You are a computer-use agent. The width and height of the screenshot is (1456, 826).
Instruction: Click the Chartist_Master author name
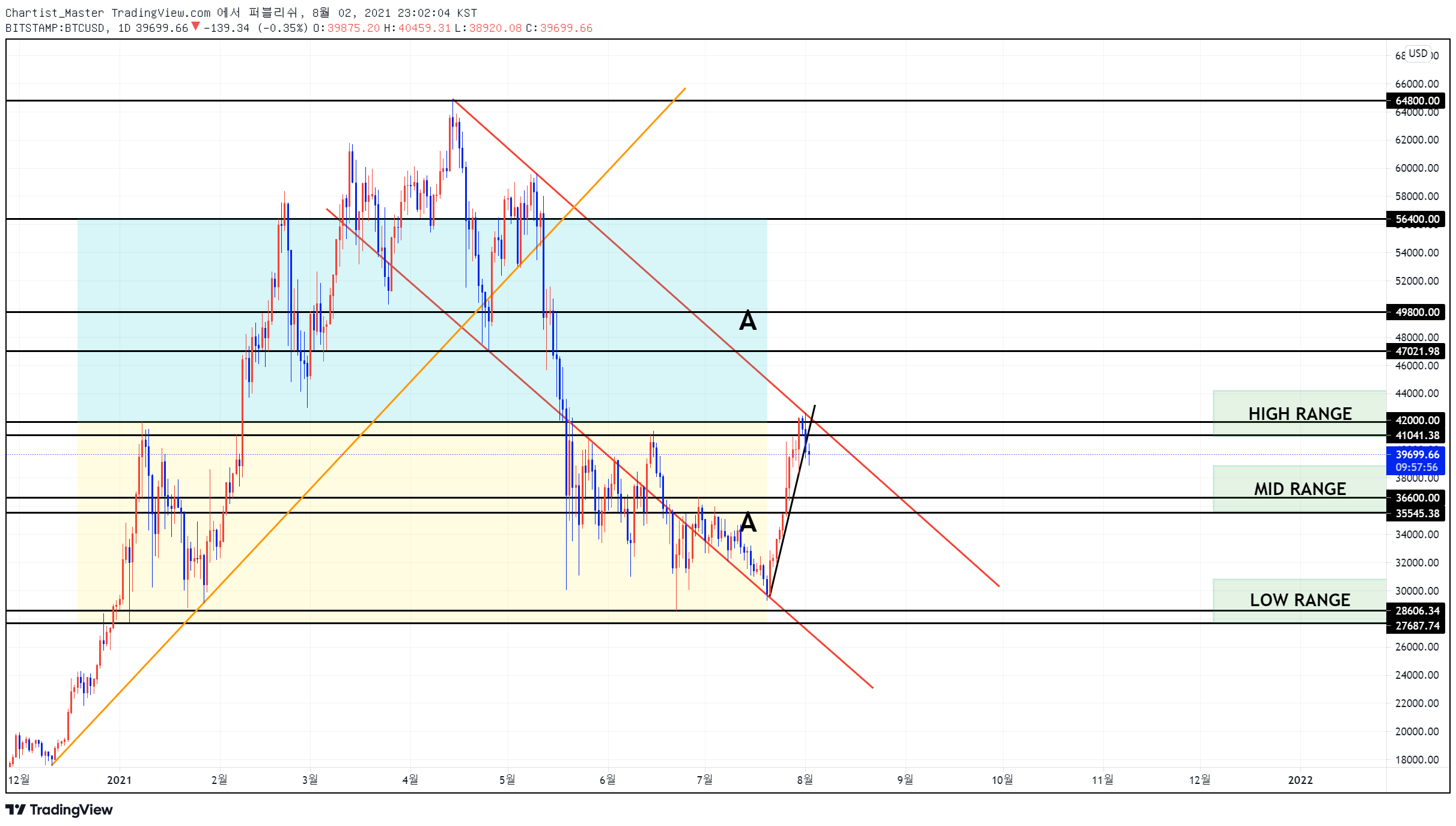[55, 13]
